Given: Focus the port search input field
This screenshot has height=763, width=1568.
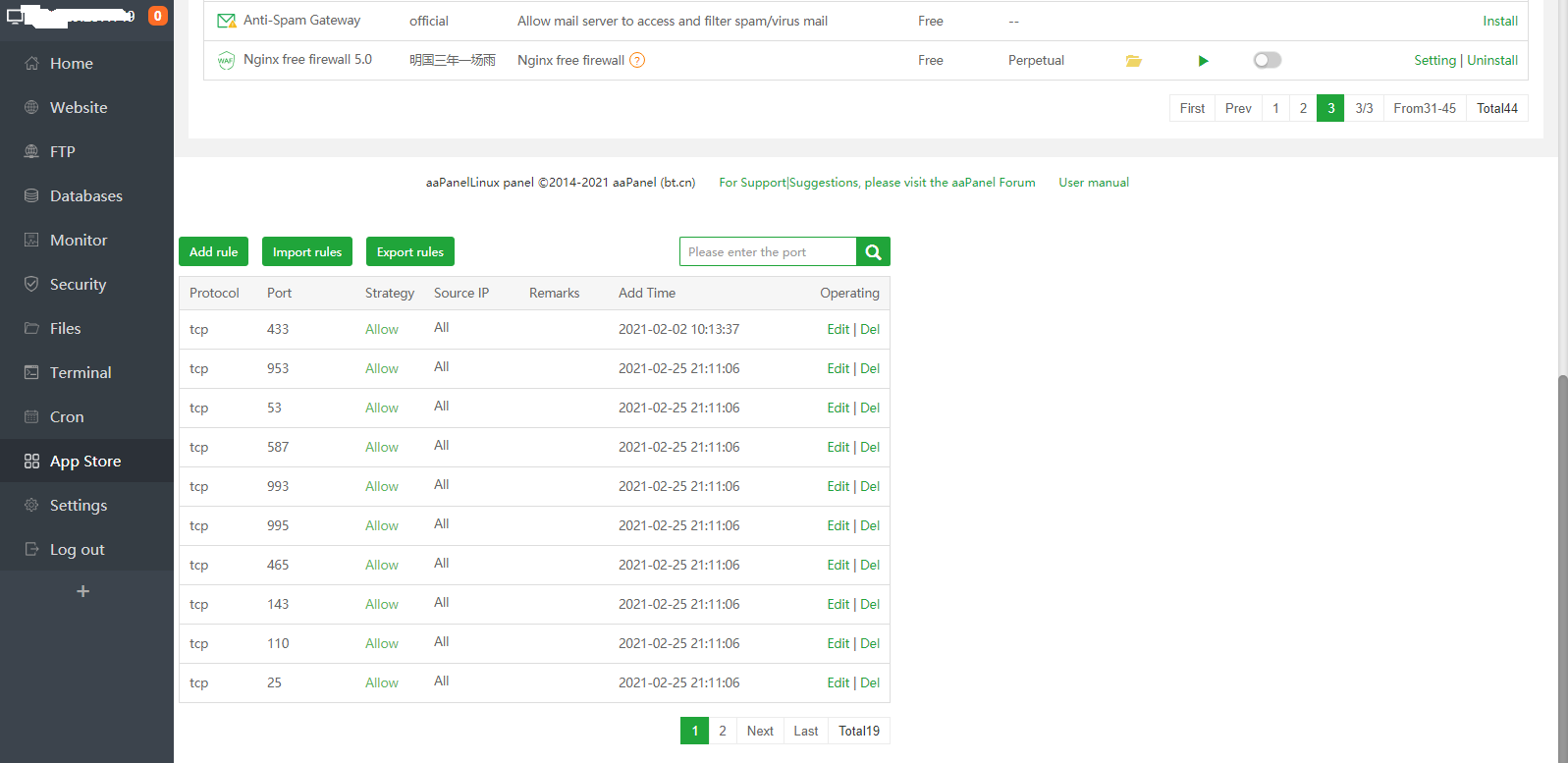Looking at the screenshot, I should [x=768, y=252].
